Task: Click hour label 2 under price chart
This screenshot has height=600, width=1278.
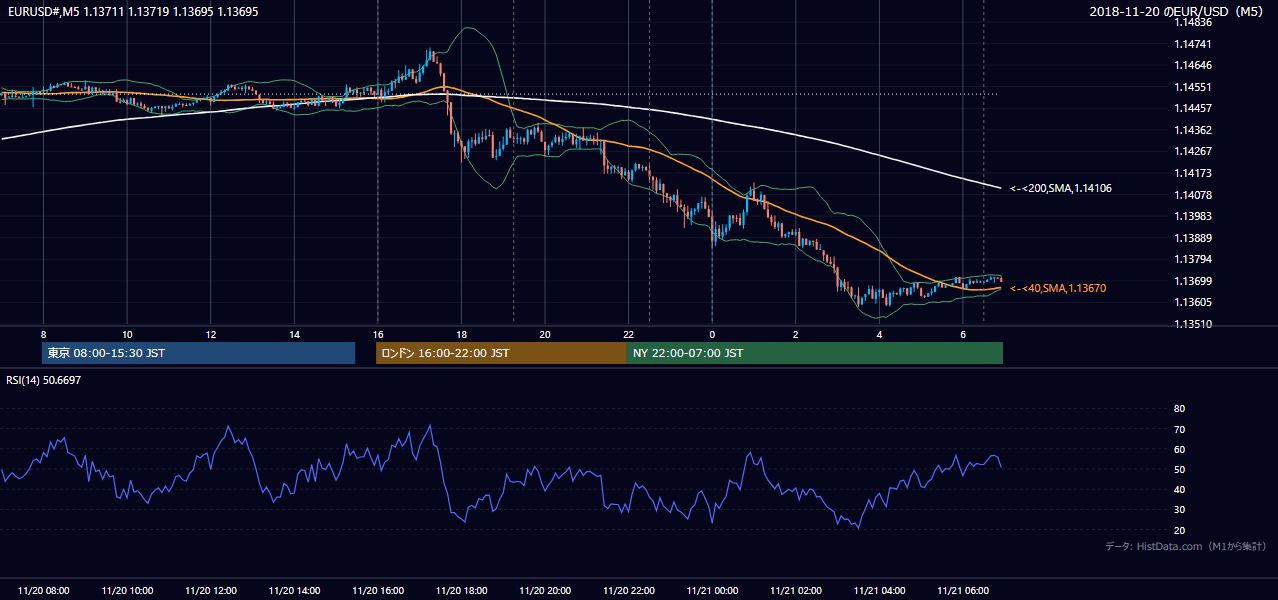Action: (x=796, y=334)
